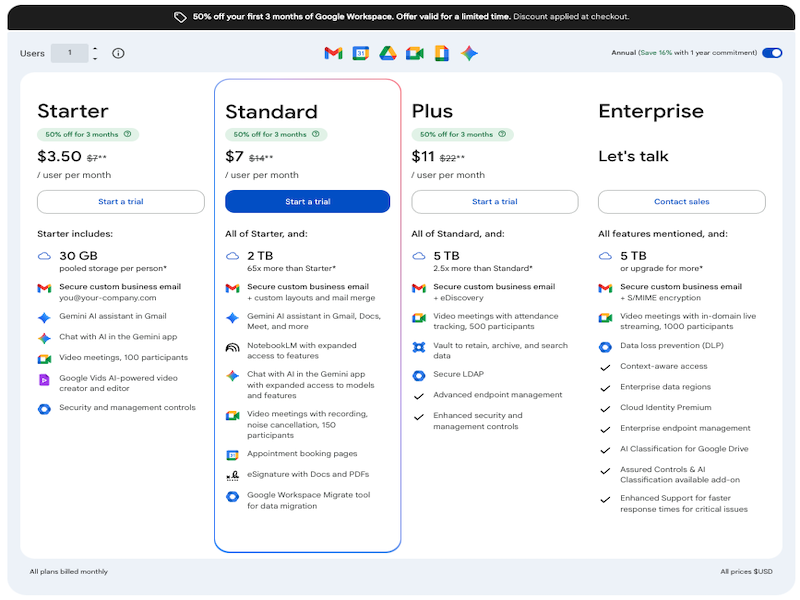Click the price tag icon in promo banner
This screenshot has height=600, width=800.
[180, 17]
